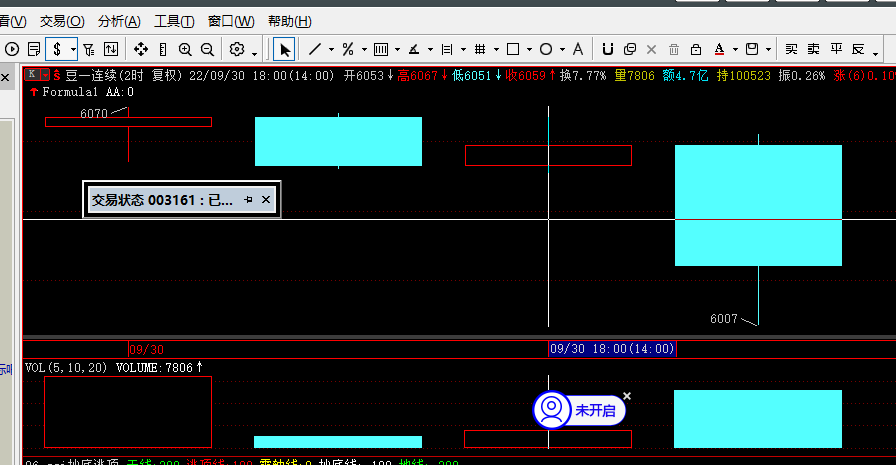Open the 帮助(H) menu
Screen dimensions: 896x465
point(290,22)
